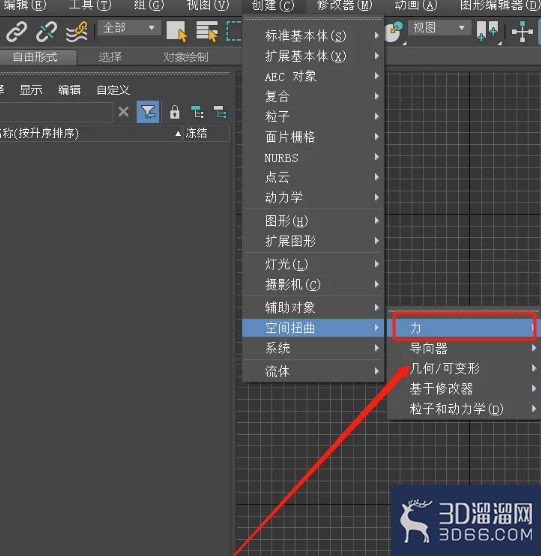541x556 pixels.
Task: Select the Link tool icon
Action: (16, 32)
